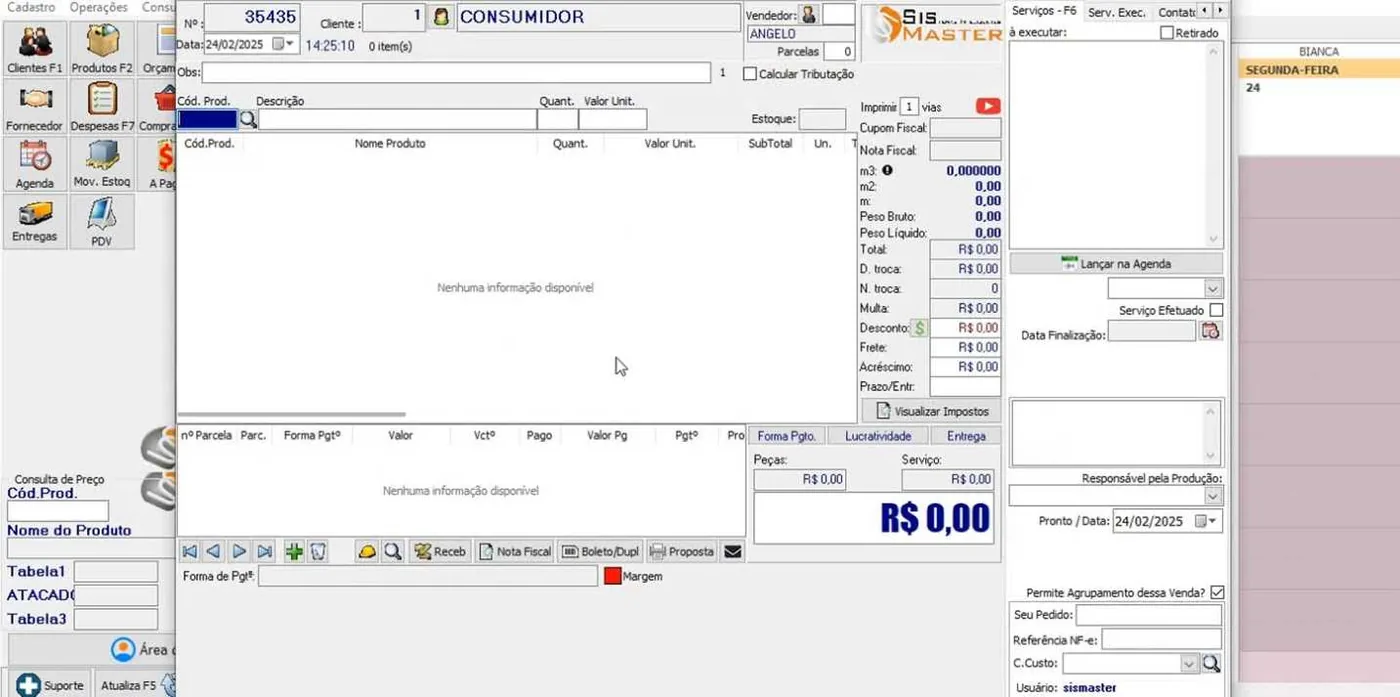Open Mov. Estoq in main window
Screen dimensions: 1400x697
click(102, 164)
